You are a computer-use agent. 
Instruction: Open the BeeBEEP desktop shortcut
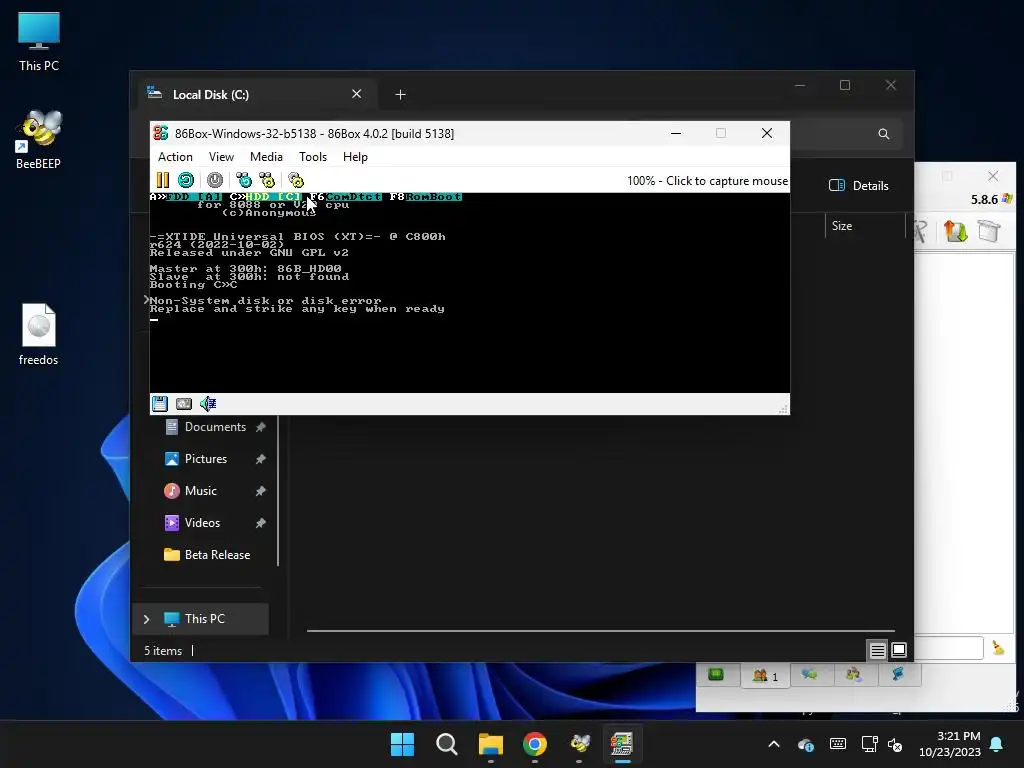point(39,138)
